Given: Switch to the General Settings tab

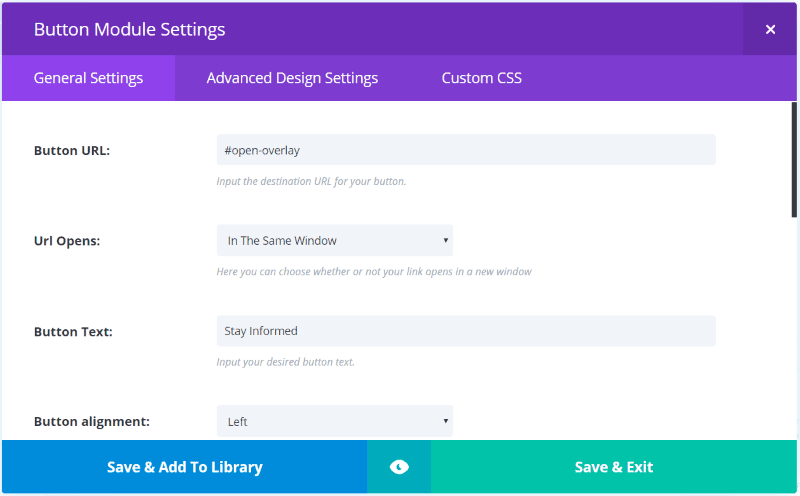Looking at the screenshot, I should point(88,78).
